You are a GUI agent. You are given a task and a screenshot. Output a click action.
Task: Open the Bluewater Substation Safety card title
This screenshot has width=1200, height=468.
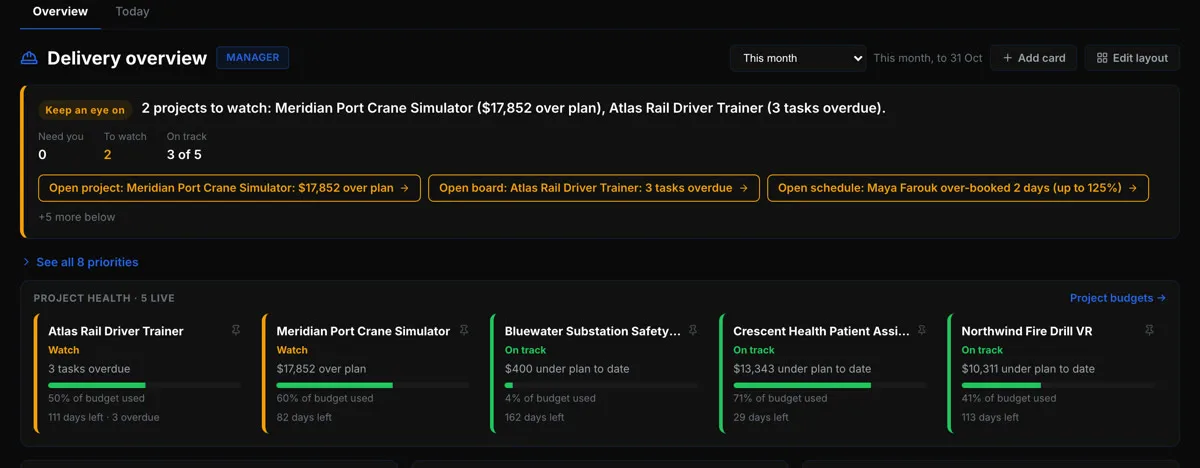point(593,331)
